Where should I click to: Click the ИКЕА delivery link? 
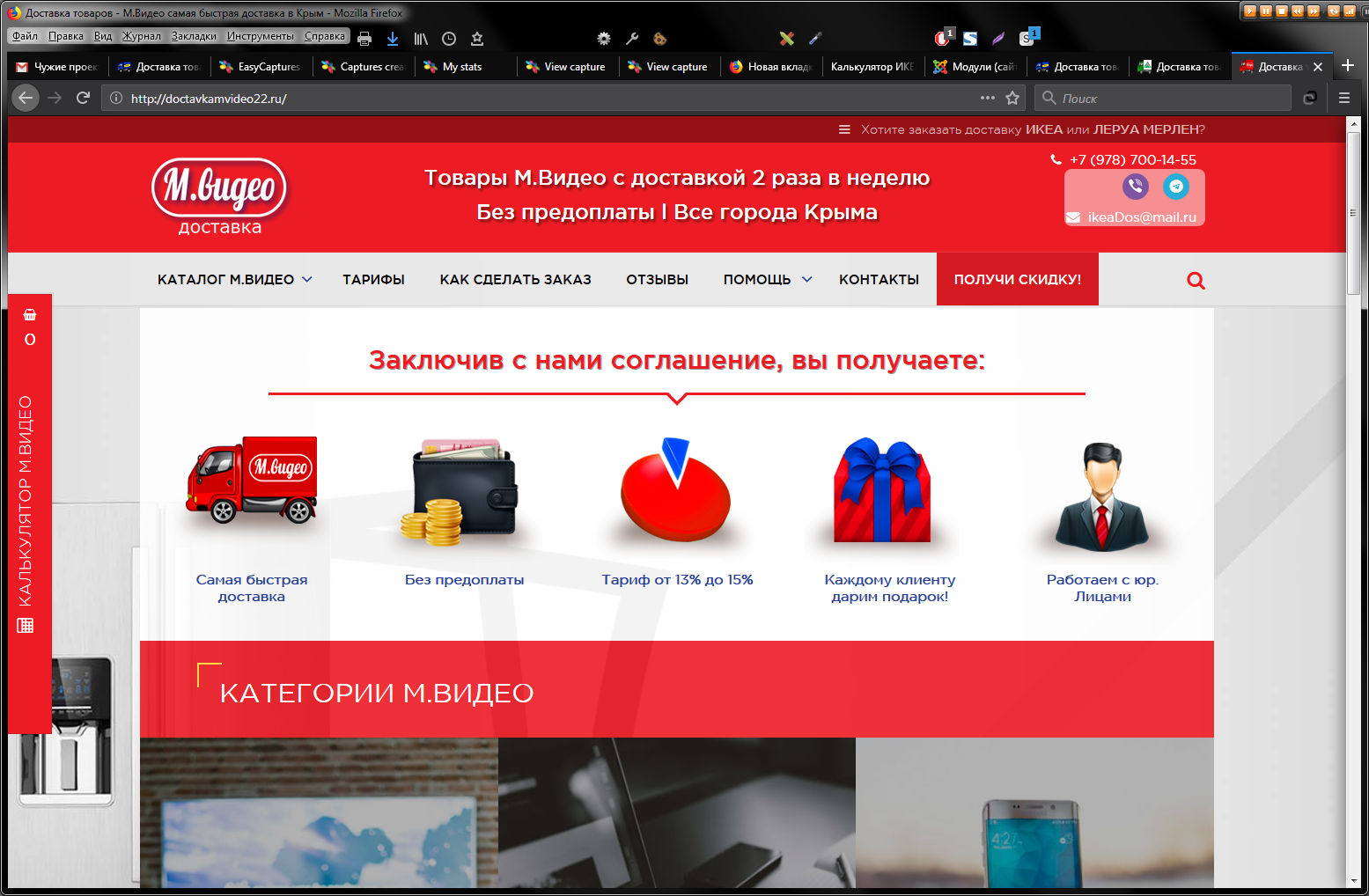pos(1044,129)
